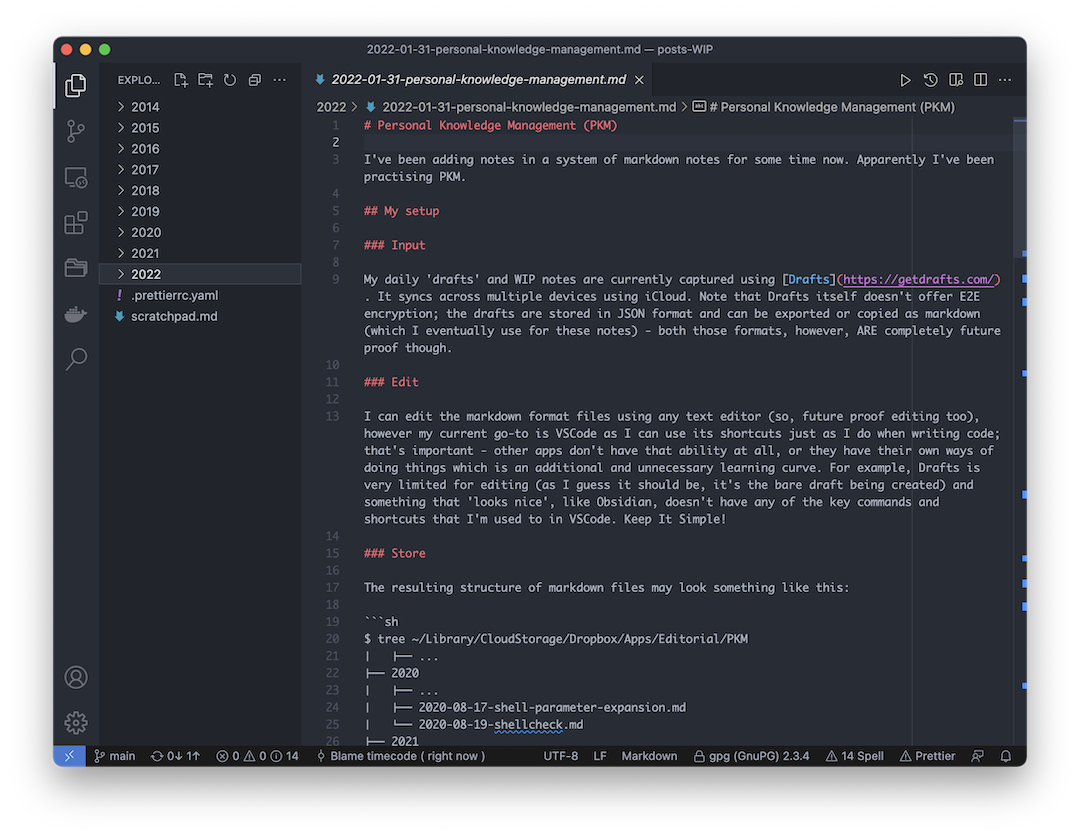Refresh the Explorer file tree
Image resolution: width=1080 pixels, height=837 pixels.
point(228,80)
